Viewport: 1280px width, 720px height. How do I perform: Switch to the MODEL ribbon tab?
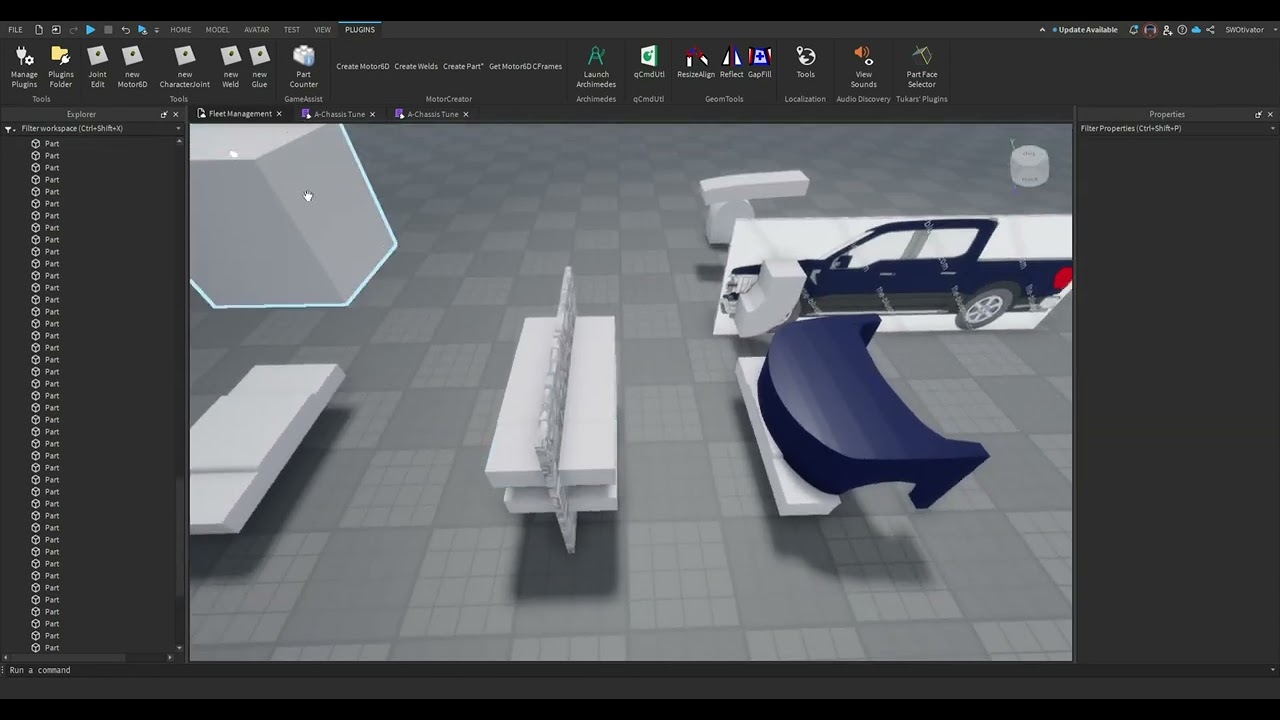[x=217, y=30]
